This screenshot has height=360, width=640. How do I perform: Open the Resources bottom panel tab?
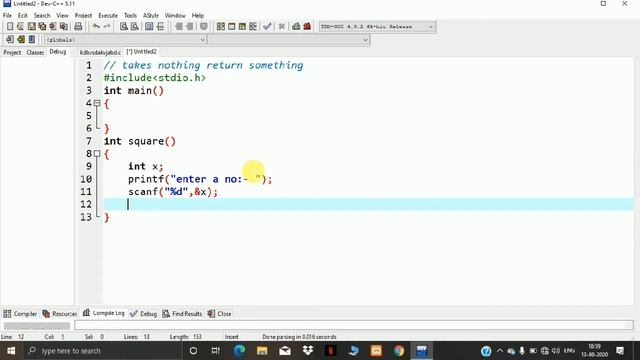pyautogui.click(x=60, y=313)
